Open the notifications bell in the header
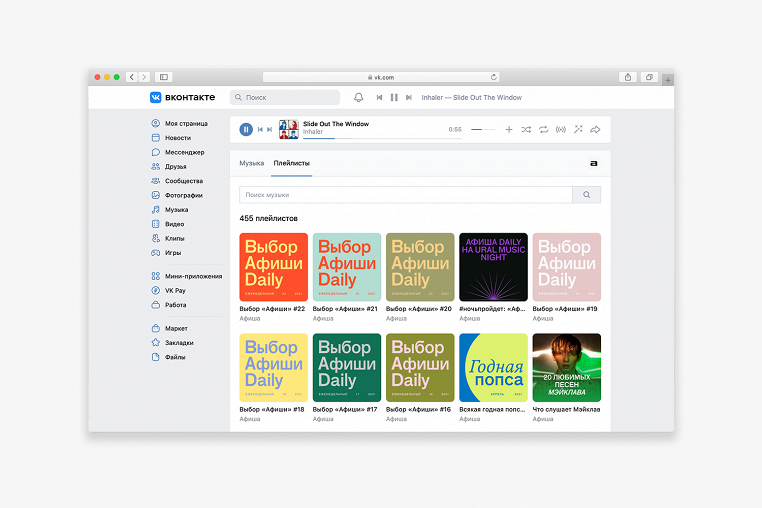 [359, 97]
